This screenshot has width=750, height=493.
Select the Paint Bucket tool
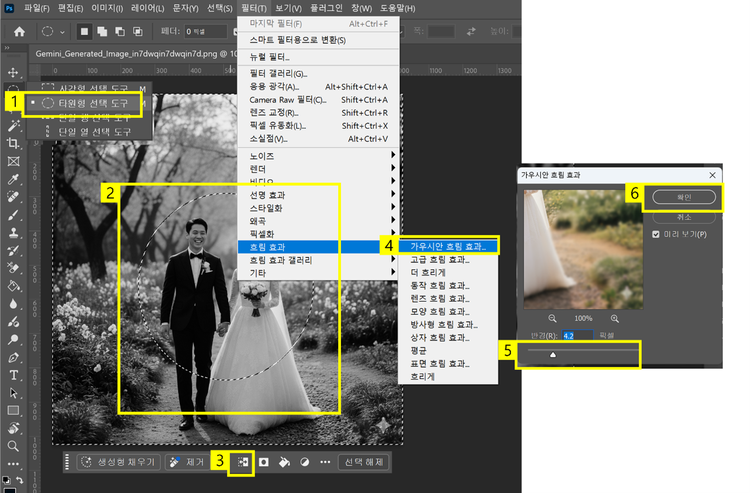[13, 286]
